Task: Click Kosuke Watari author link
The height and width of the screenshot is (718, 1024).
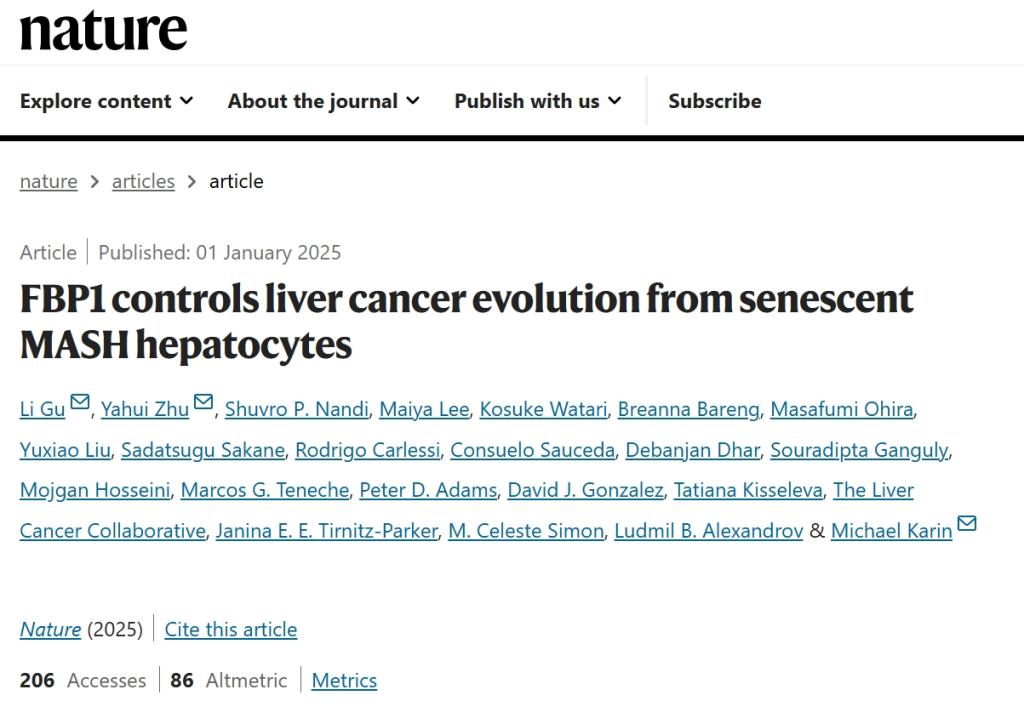Action: (543, 409)
